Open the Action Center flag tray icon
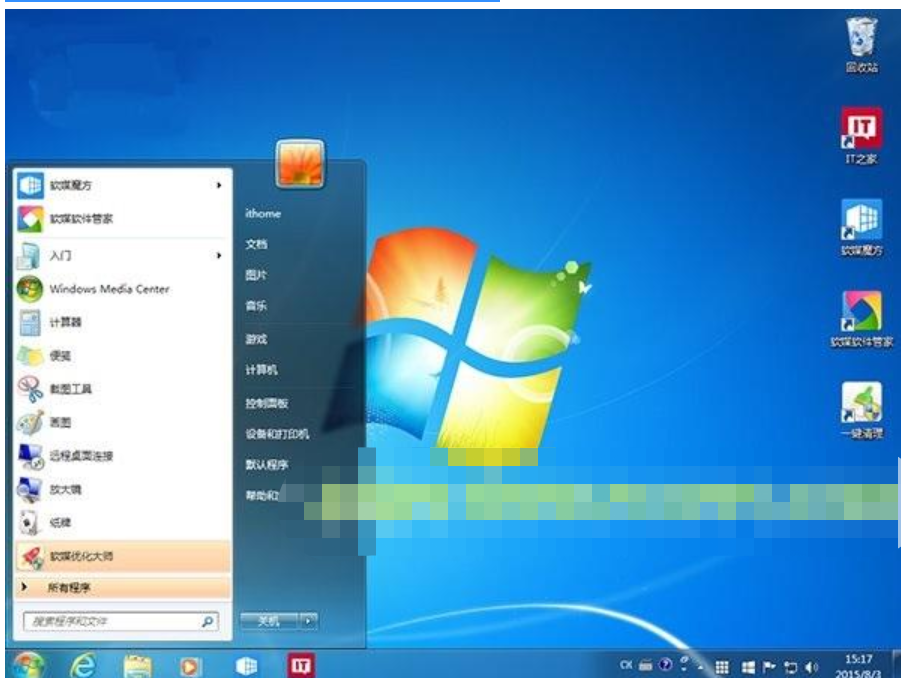The height and width of the screenshot is (678, 901). point(768,667)
